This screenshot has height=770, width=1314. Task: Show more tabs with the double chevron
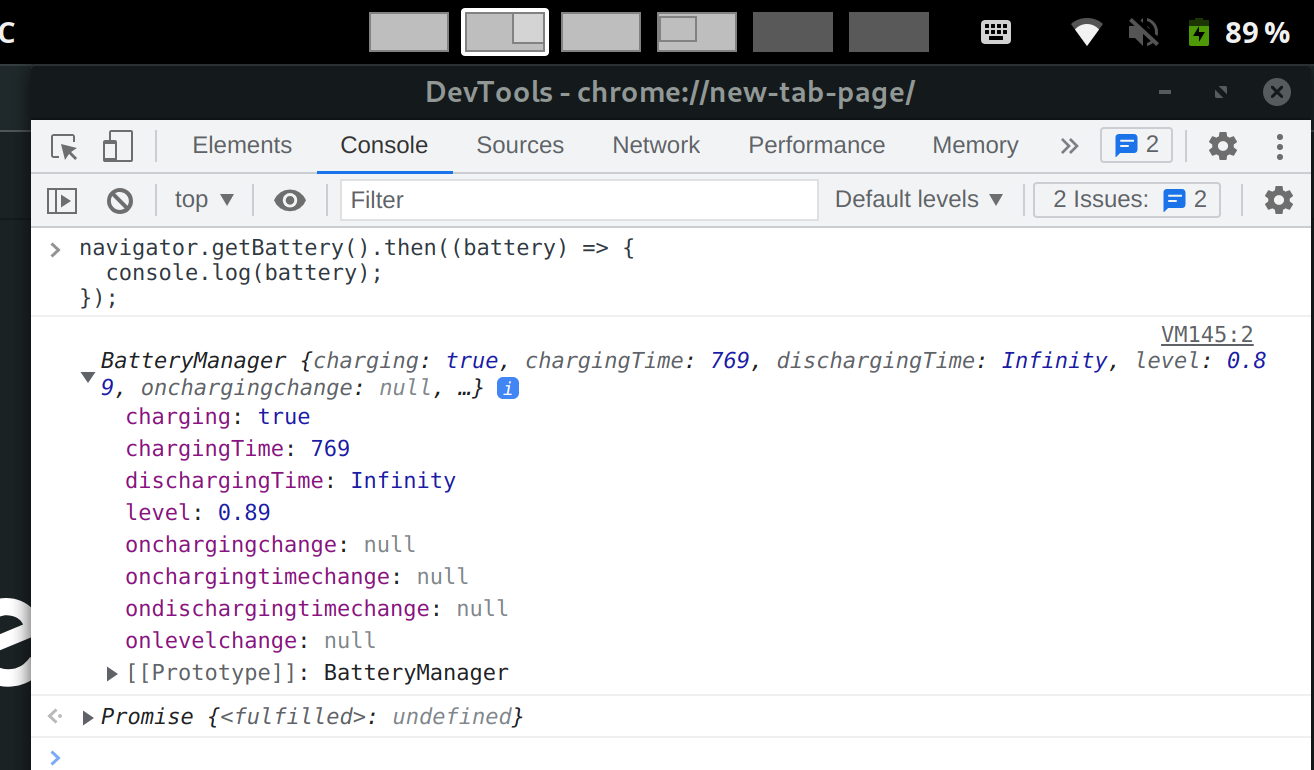click(x=1069, y=146)
